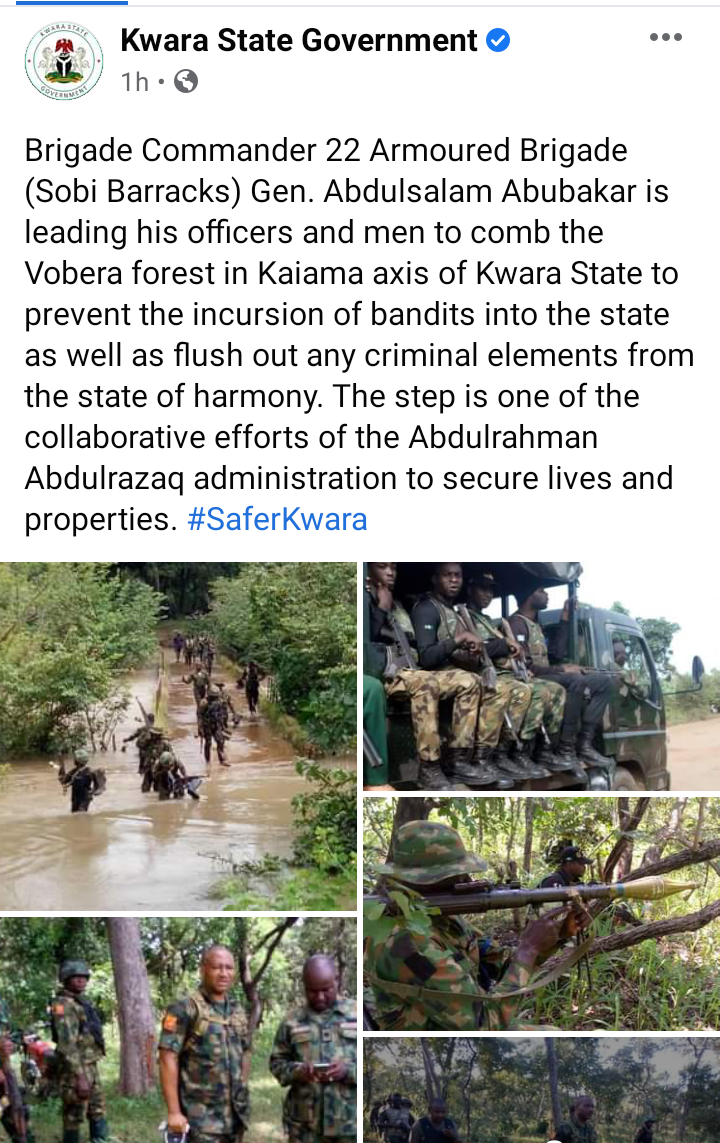
Task: Click the Kwara State Government profile logo
Action: (x=64, y=61)
